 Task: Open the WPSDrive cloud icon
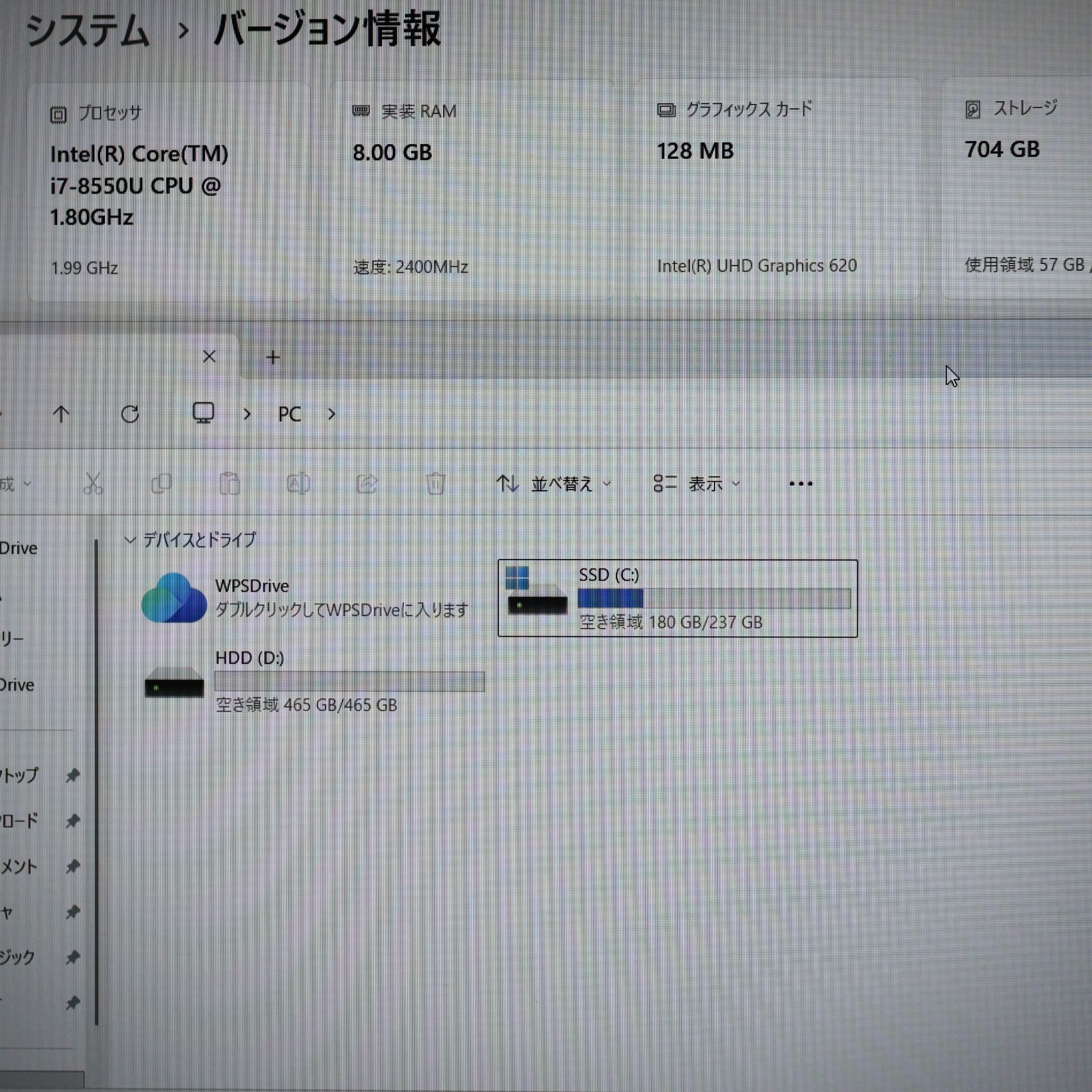[174, 598]
